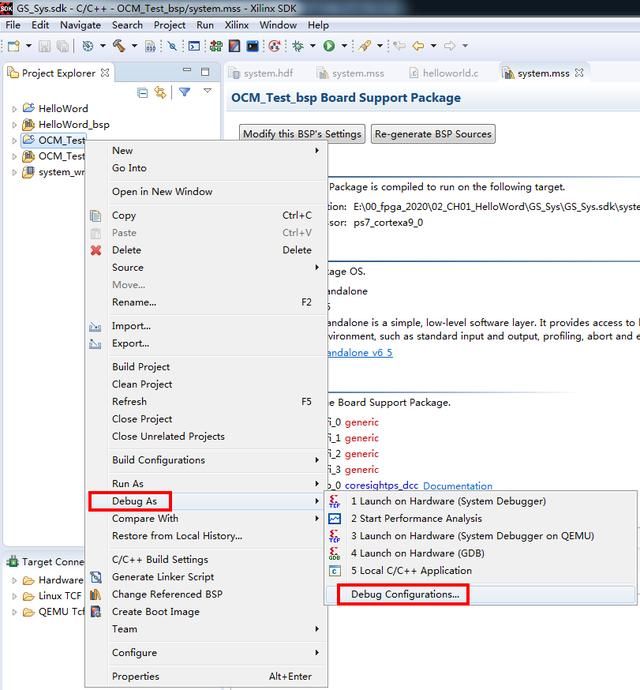Screen dimensions: 640x690
Task: Click the Copy icon in context menu
Action: point(96,216)
